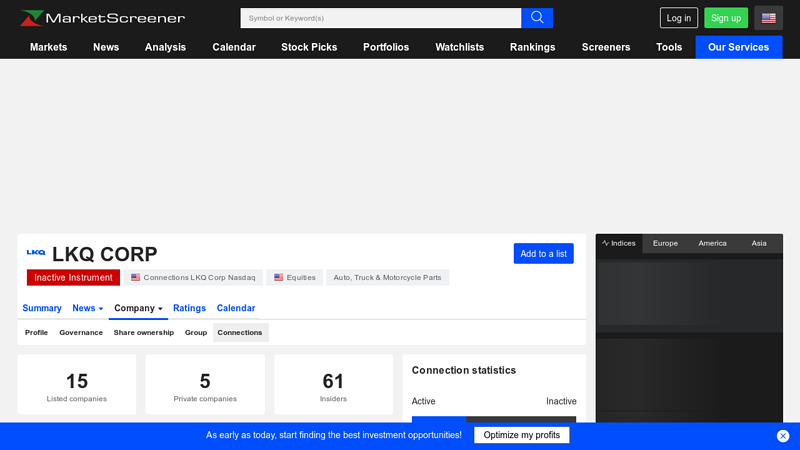
Task: Switch to the Indices tab
Action: (619, 243)
